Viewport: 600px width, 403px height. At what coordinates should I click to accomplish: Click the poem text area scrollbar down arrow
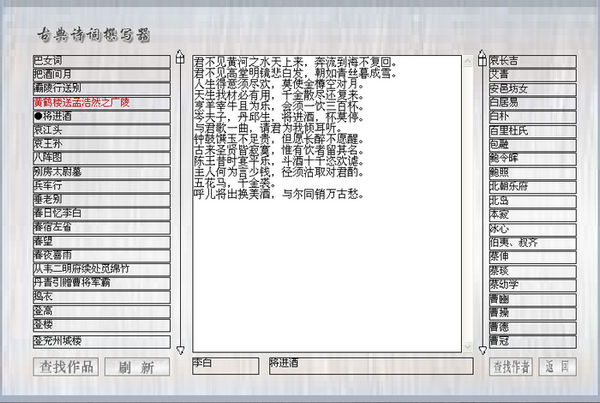pos(468,346)
